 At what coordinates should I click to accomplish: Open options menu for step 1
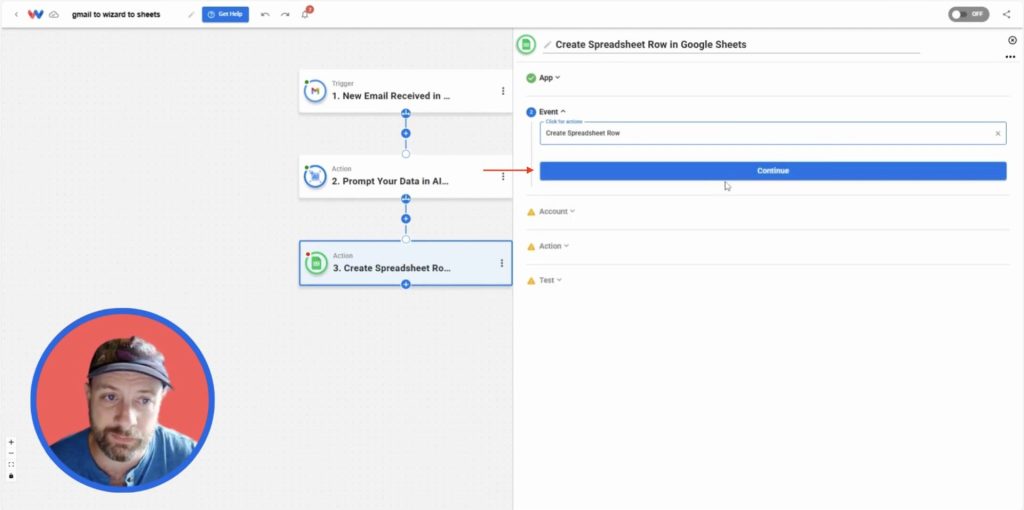pyautogui.click(x=503, y=91)
